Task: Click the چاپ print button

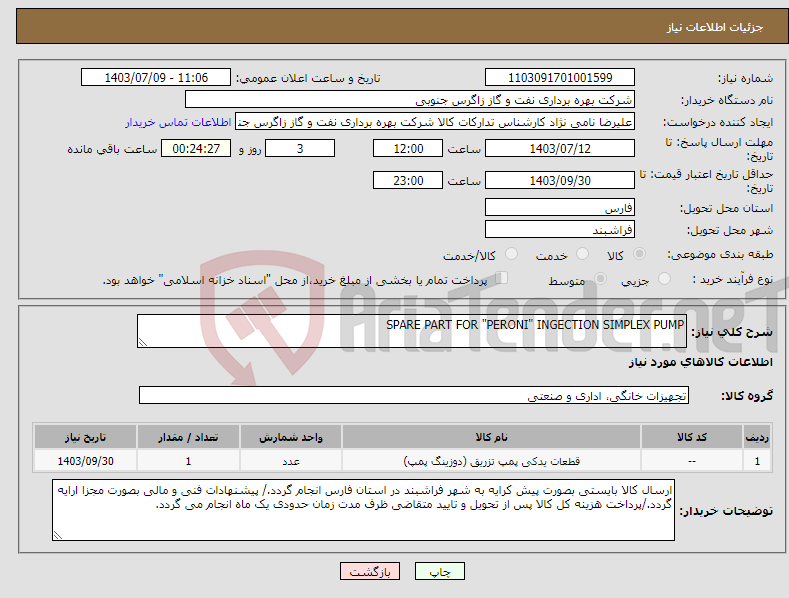Action: coord(440,571)
